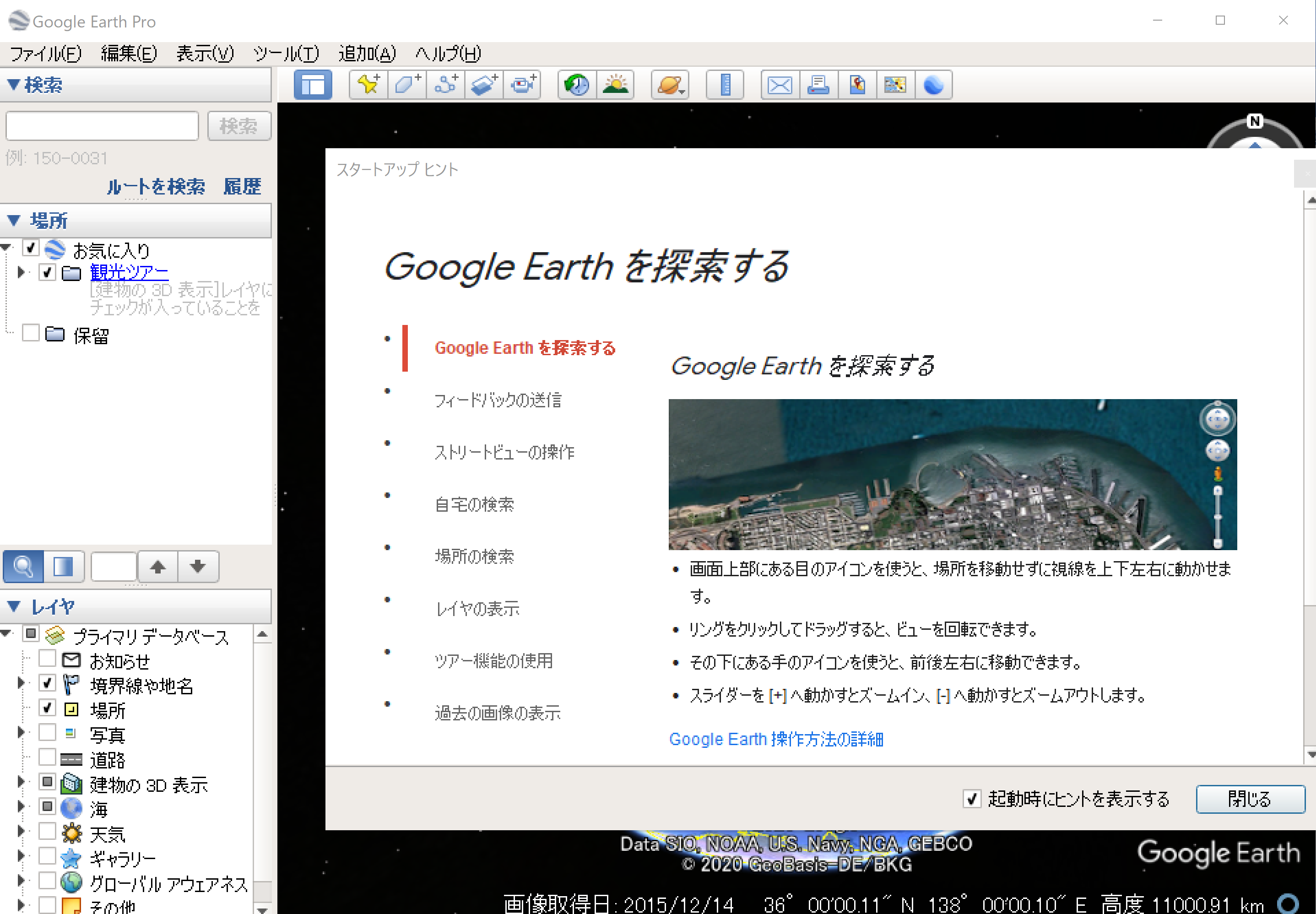Toggle the sidebar visibility toolbar button
Screen dimensions: 1316x914
pos(313,85)
